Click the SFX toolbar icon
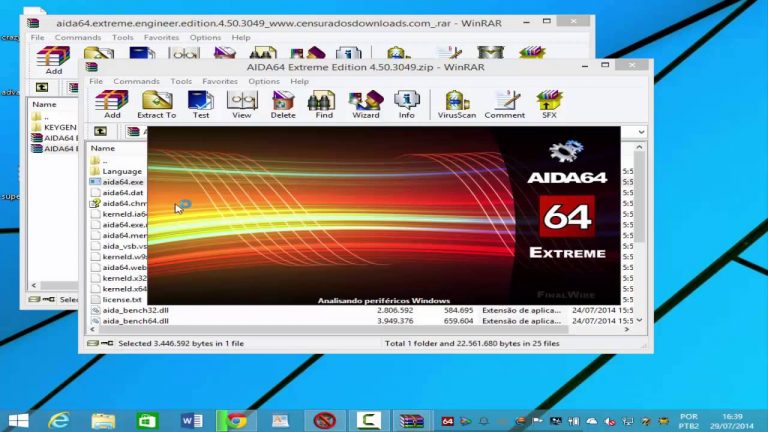The height and width of the screenshot is (432, 768). pos(549,104)
